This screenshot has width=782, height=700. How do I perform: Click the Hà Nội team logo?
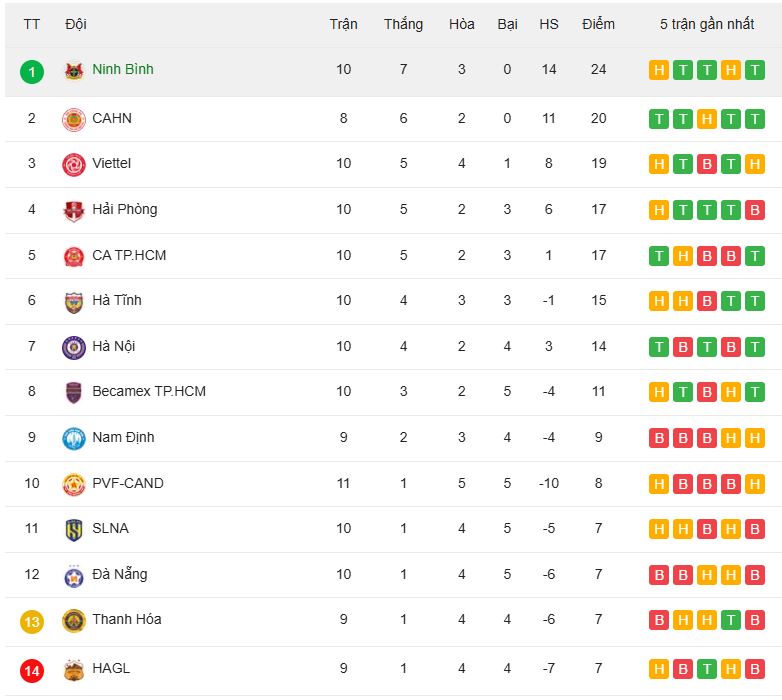tap(74, 347)
